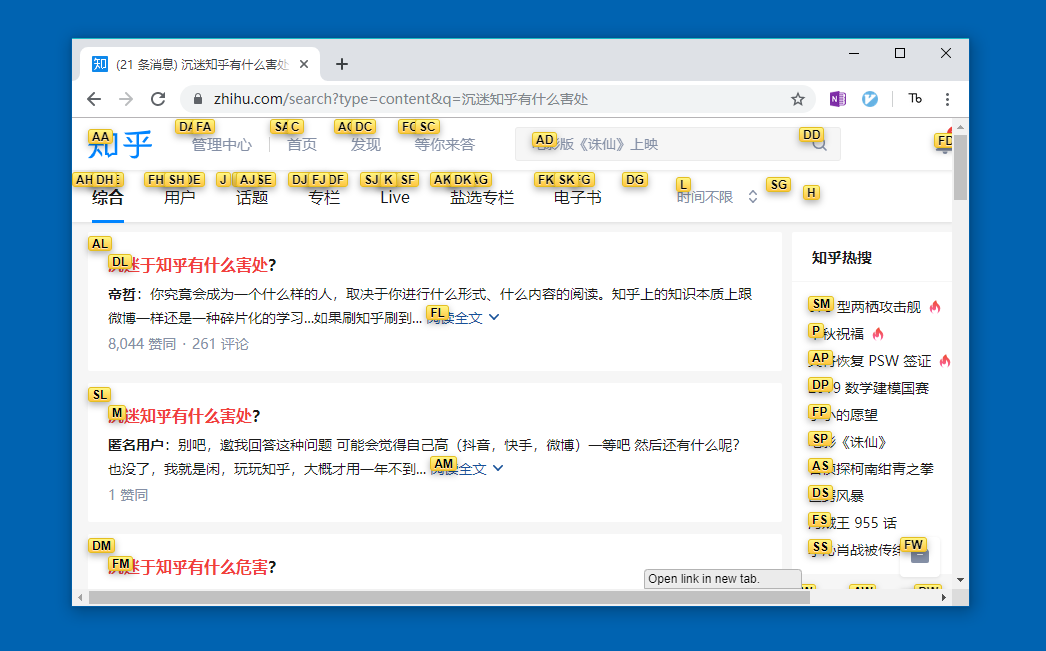The height and width of the screenshot is (651, 1046).
Task: Switch to the 盐选专栏 tab
Action: click(x=482, y=197)
